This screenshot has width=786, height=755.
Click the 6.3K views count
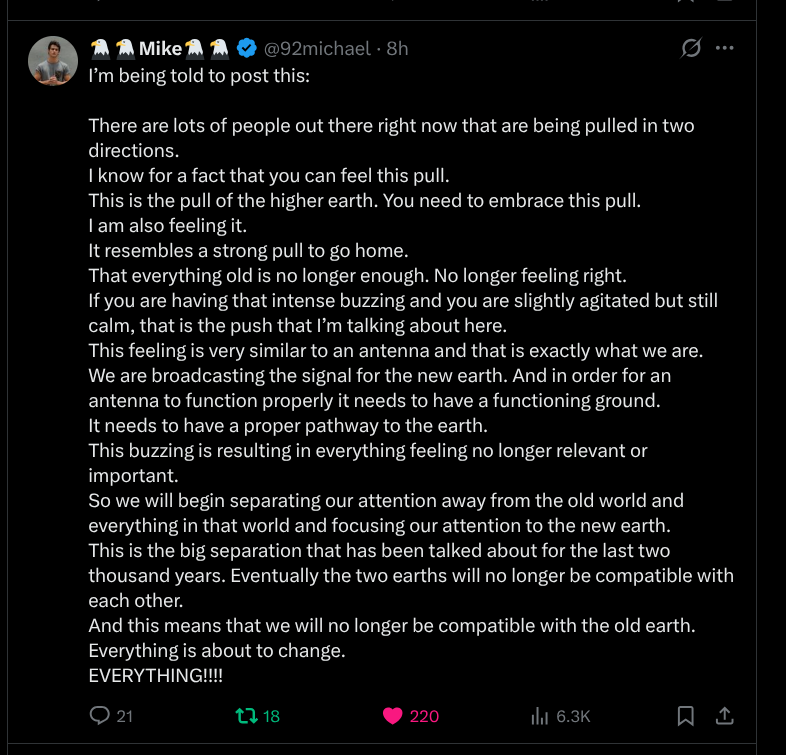click(574, 716)
